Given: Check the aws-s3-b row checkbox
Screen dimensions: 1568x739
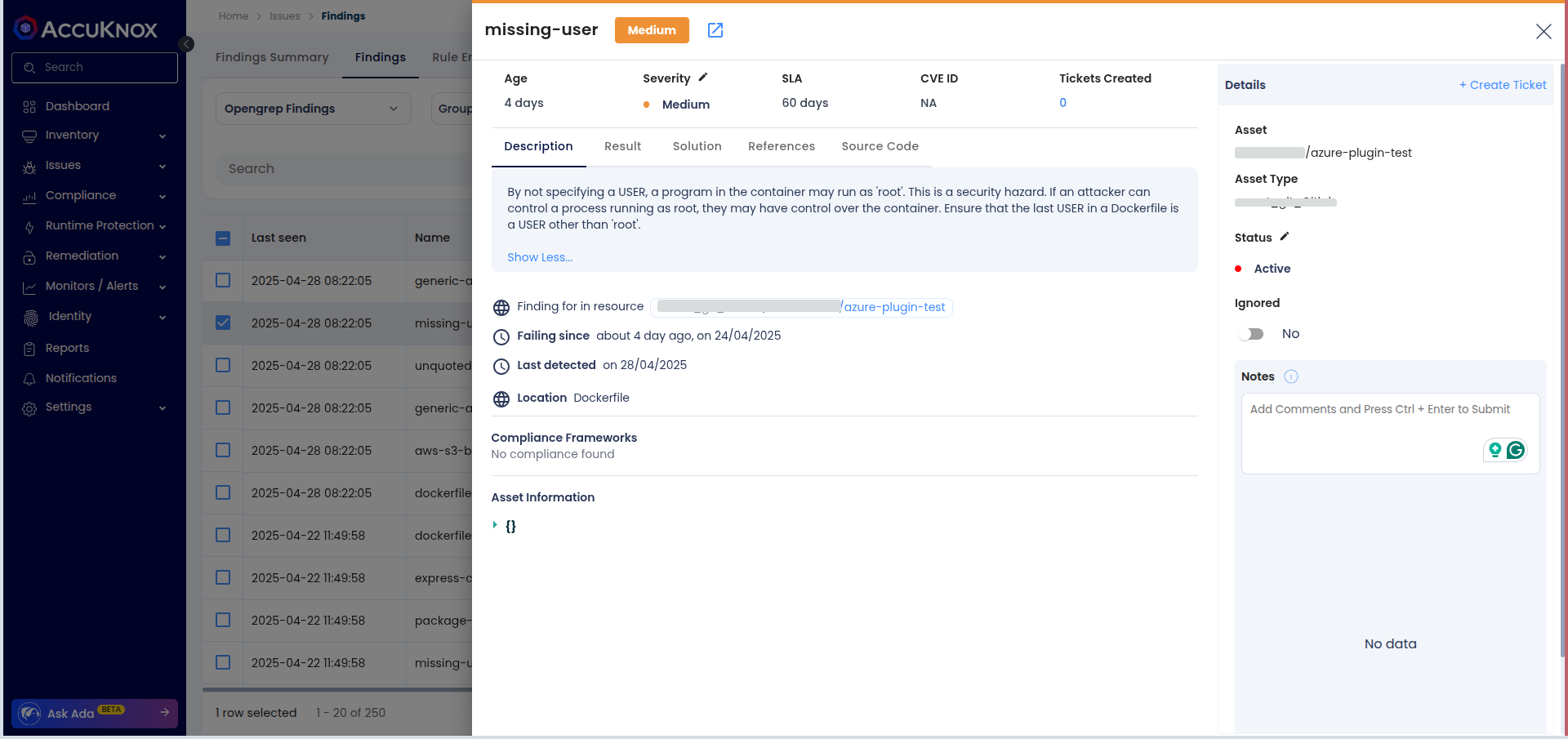Looking at the screenshot, I should click(x=223, y=450).
